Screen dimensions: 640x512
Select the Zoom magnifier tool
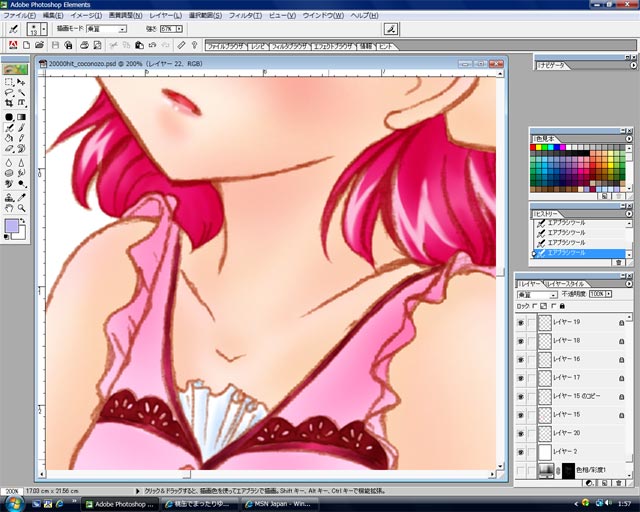pos(21,208)
